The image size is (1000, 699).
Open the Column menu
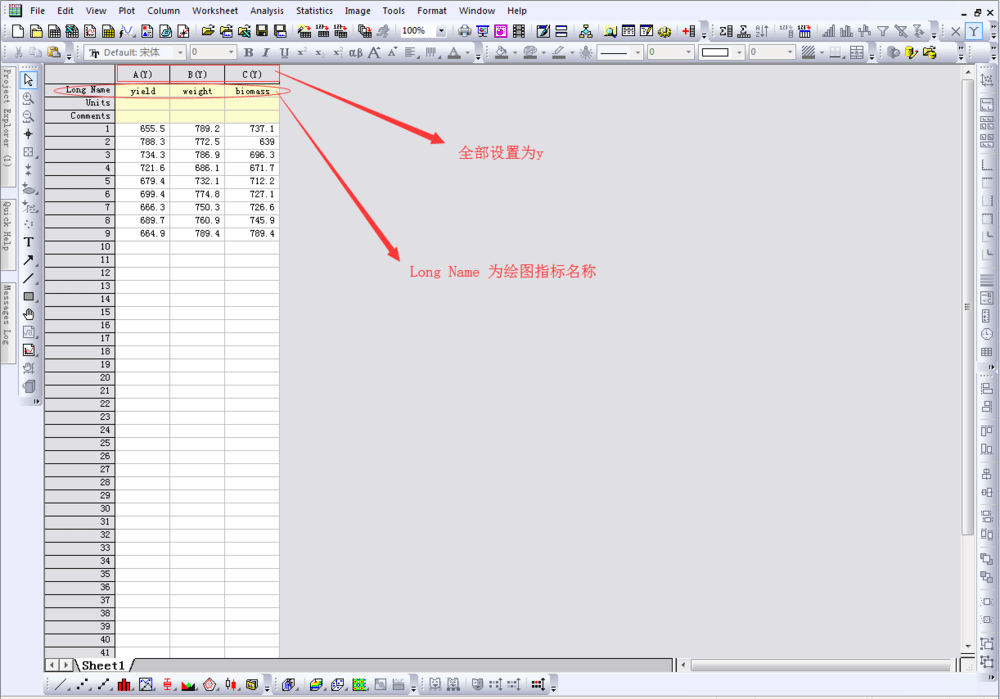pyautogui.click(x=163, y=10)
